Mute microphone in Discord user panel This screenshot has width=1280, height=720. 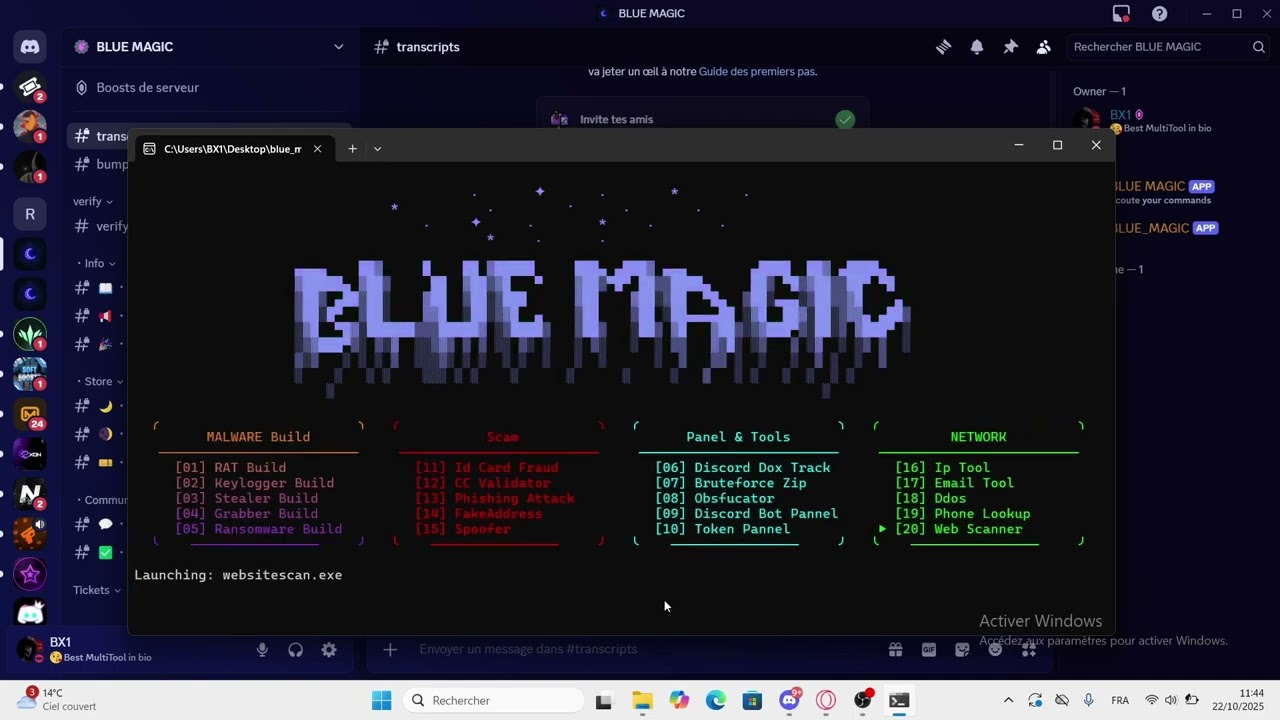[262, 650]
